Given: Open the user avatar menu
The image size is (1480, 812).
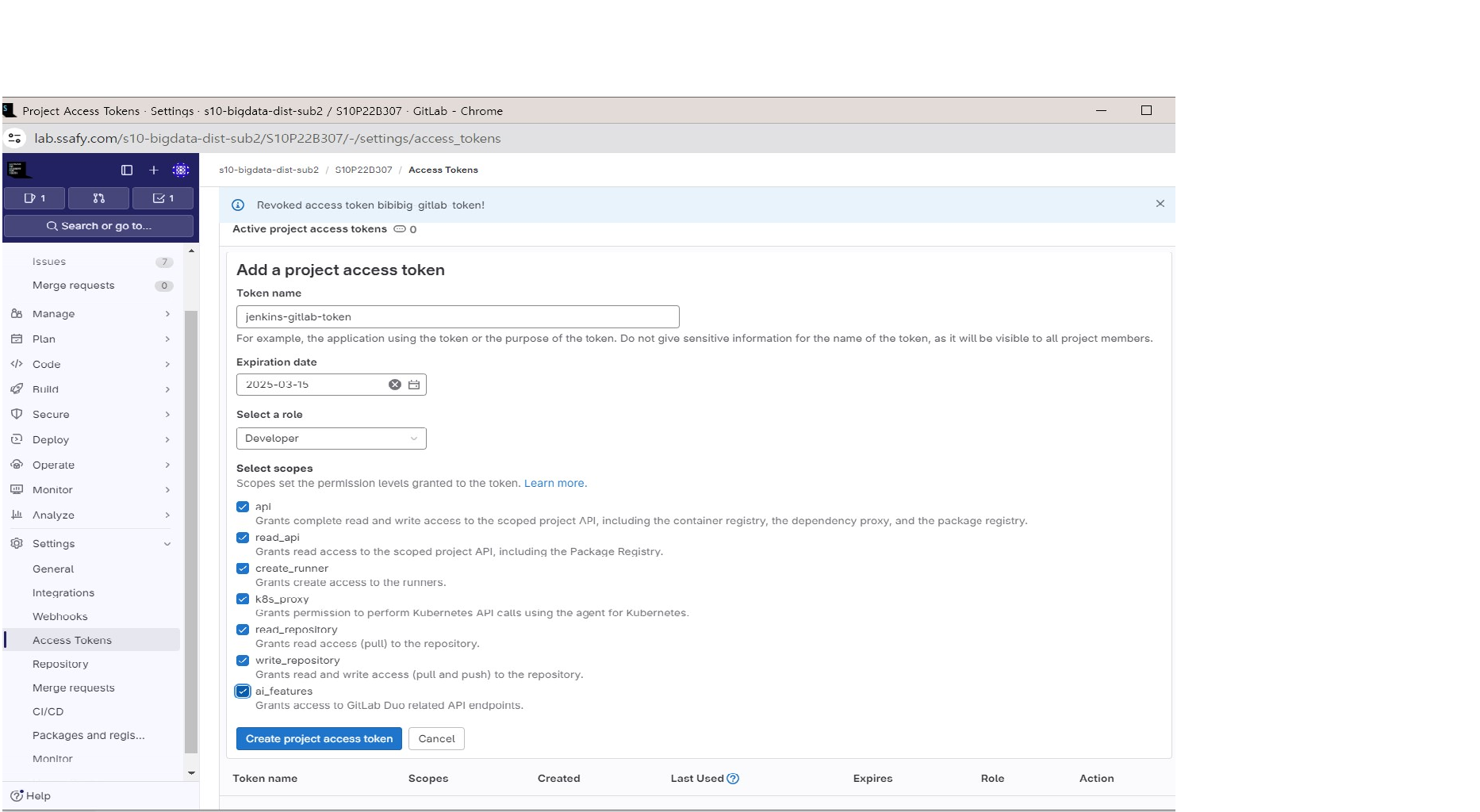Looking at the screenshot, I should click(x=181, y=170).
